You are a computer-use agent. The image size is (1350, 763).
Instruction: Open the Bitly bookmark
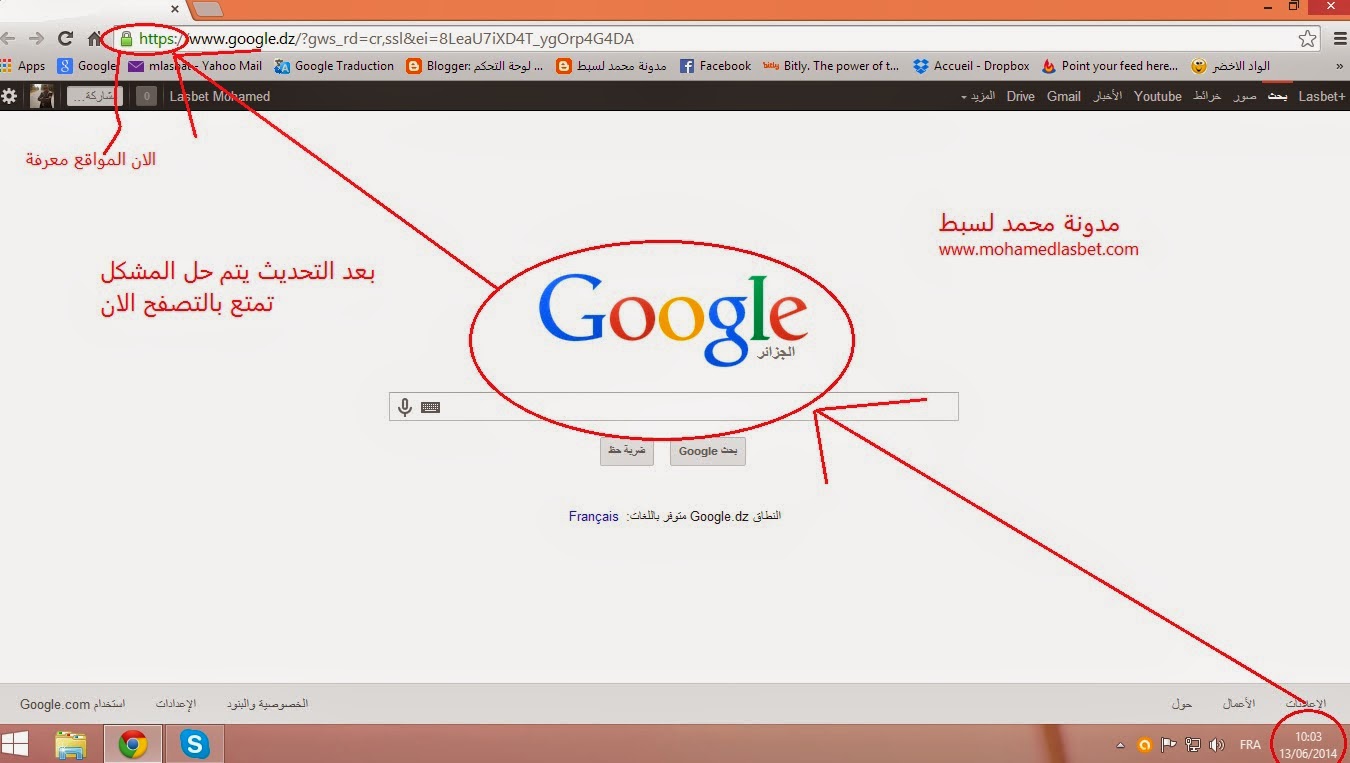point(831,66)
